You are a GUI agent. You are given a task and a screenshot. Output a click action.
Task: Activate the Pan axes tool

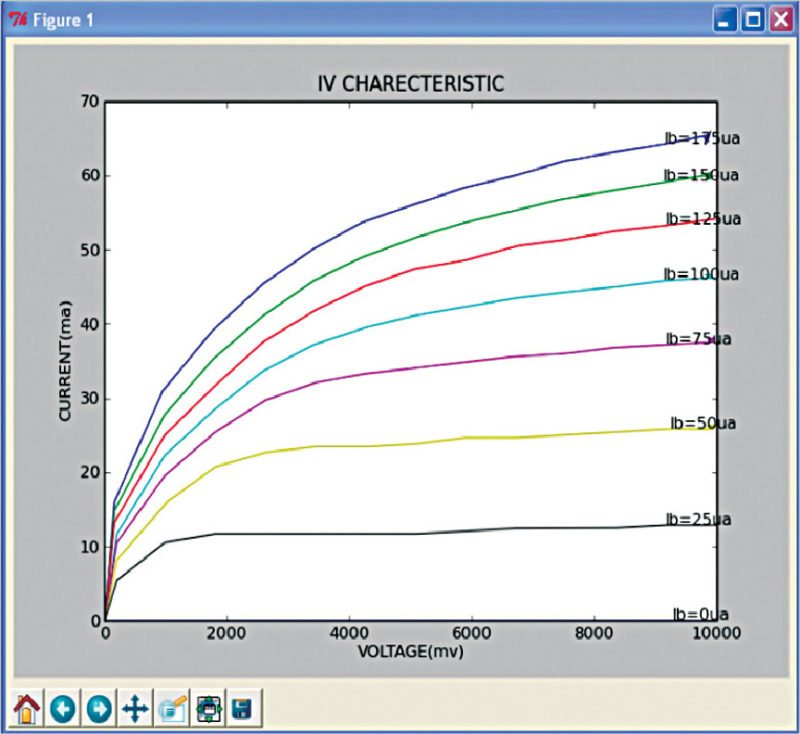(134, 709)
